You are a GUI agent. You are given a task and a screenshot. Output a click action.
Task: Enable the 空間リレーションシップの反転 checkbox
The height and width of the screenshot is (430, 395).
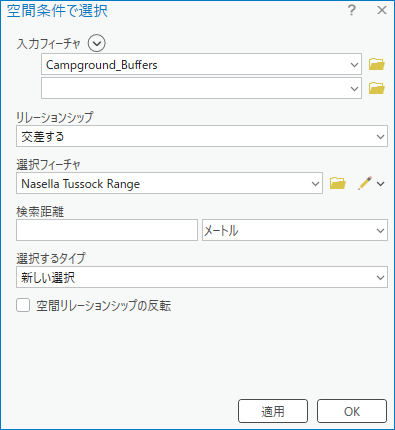point(23,305)
